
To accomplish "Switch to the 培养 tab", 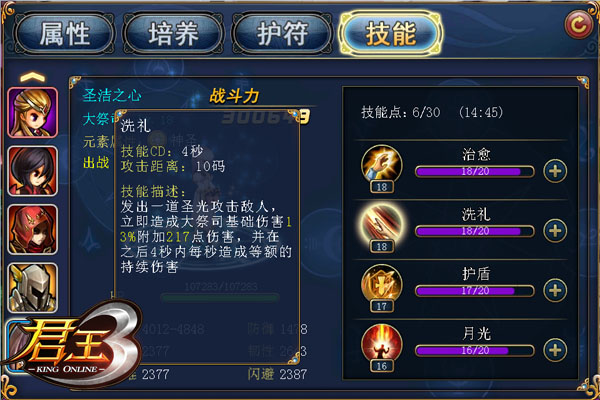I will point(173,33).
